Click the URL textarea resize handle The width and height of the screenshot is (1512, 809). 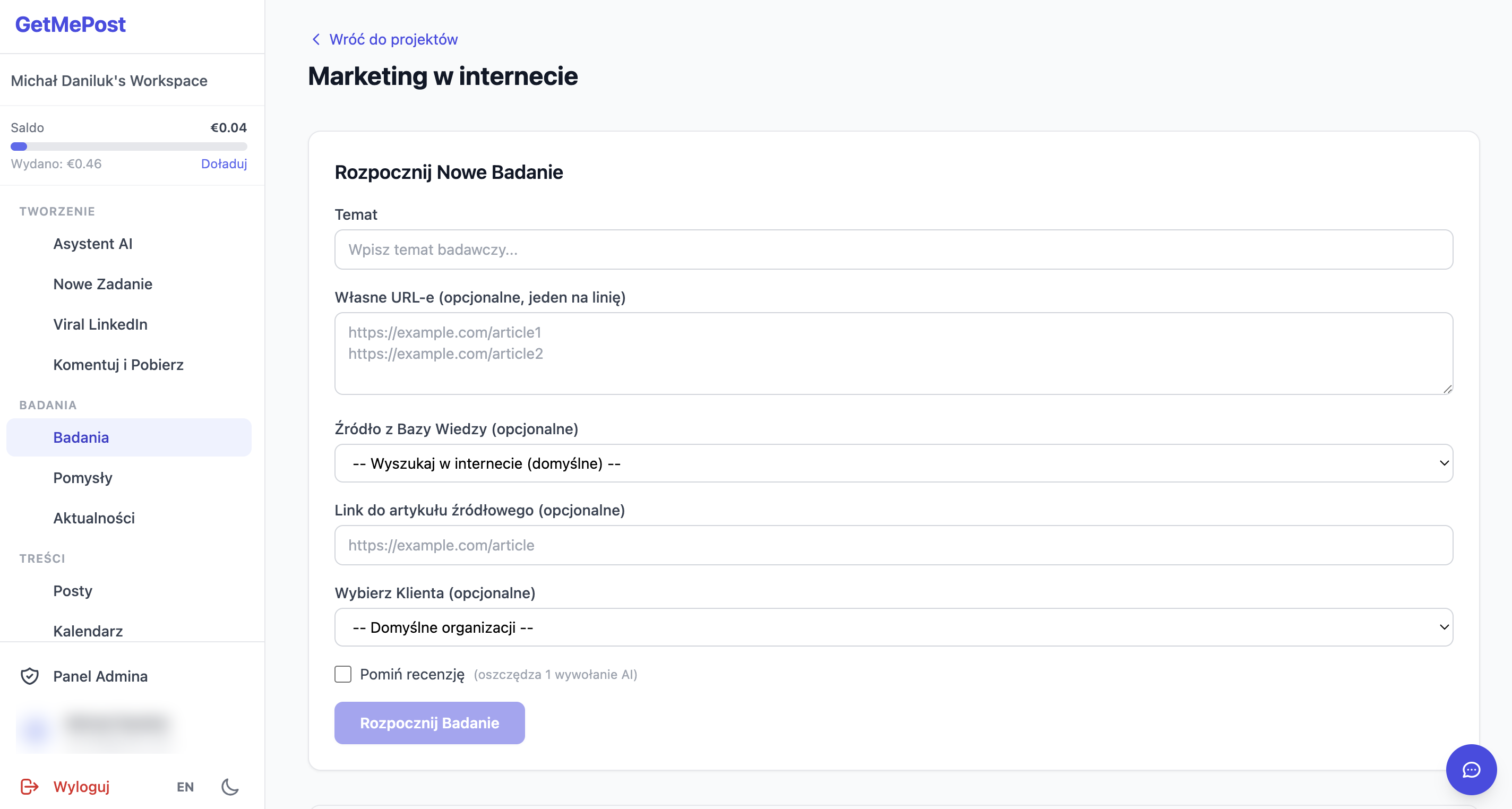click(x=1447, y=389)
